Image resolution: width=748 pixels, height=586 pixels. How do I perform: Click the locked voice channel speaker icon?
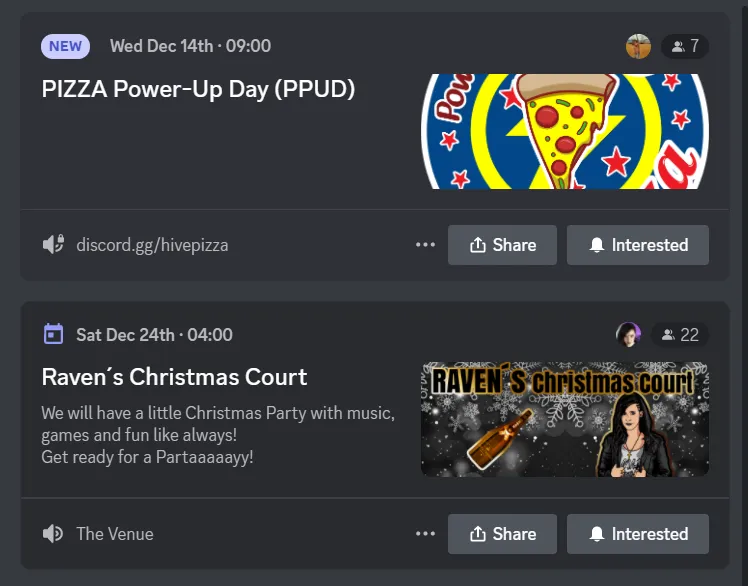[53, 244]
